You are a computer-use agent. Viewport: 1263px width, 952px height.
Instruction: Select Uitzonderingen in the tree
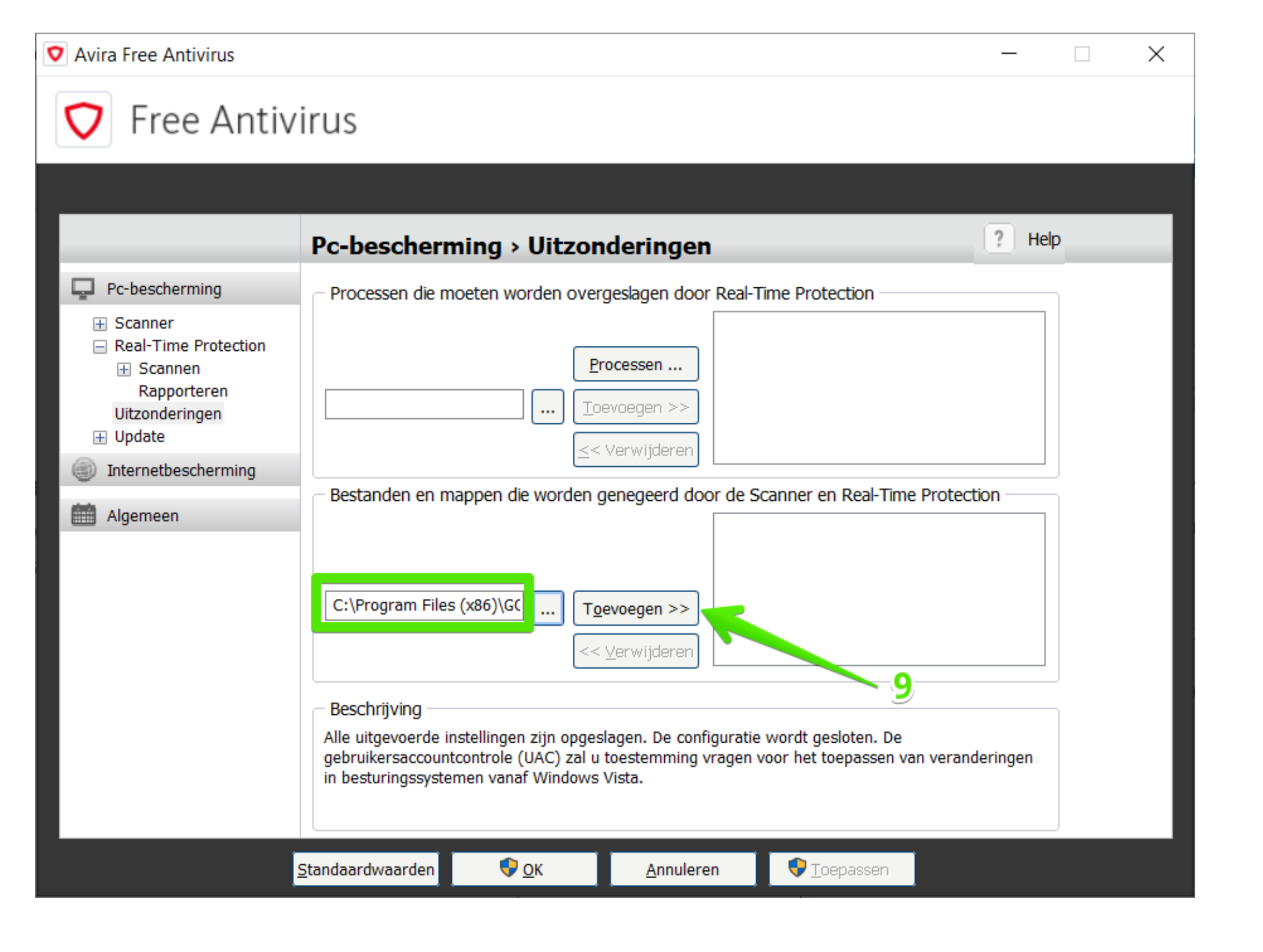pyautogui.click(x=168, y=414)
